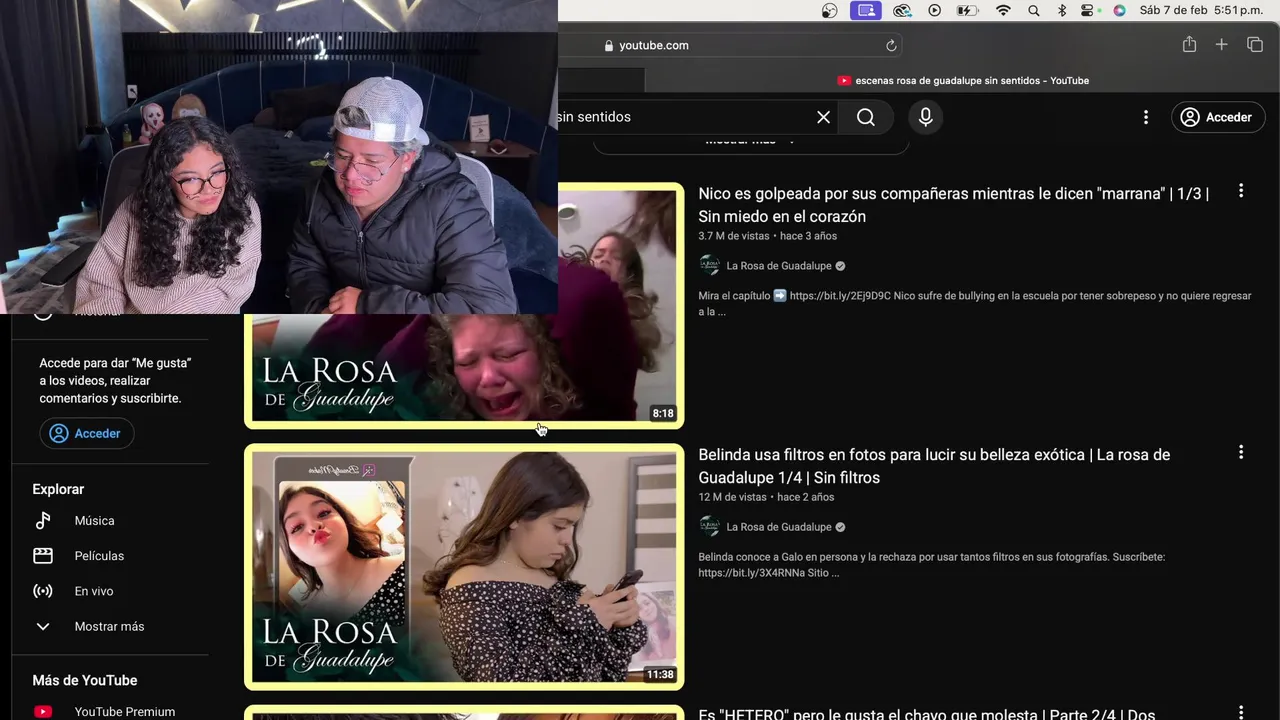This screenshot has height=720, width=1280.
Task: Show Safari tab overview
Action: (x=1255, y=45)
